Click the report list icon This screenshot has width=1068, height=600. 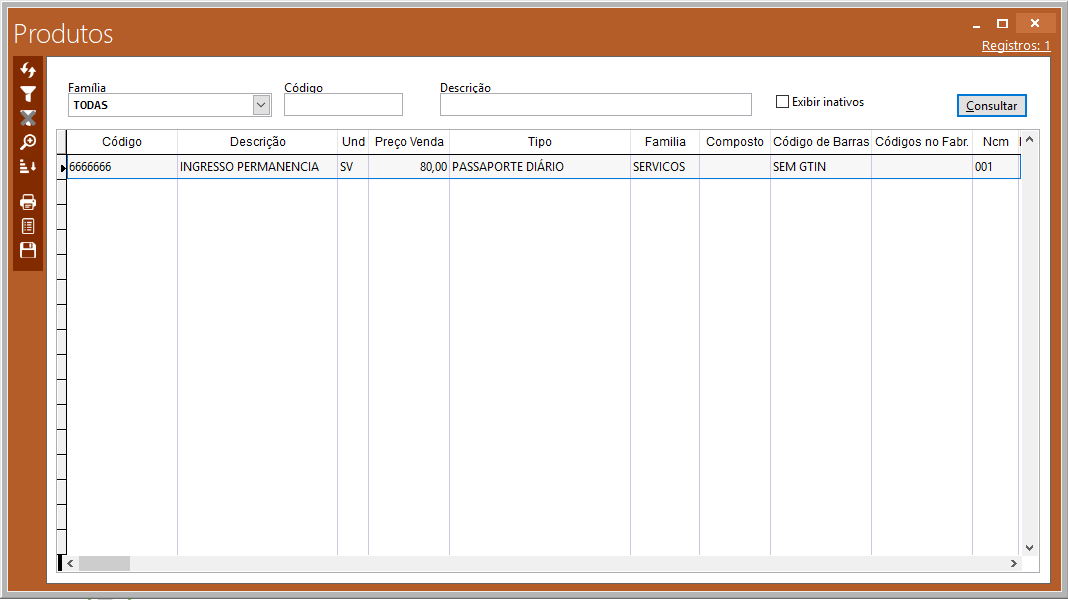click(28, 226)
